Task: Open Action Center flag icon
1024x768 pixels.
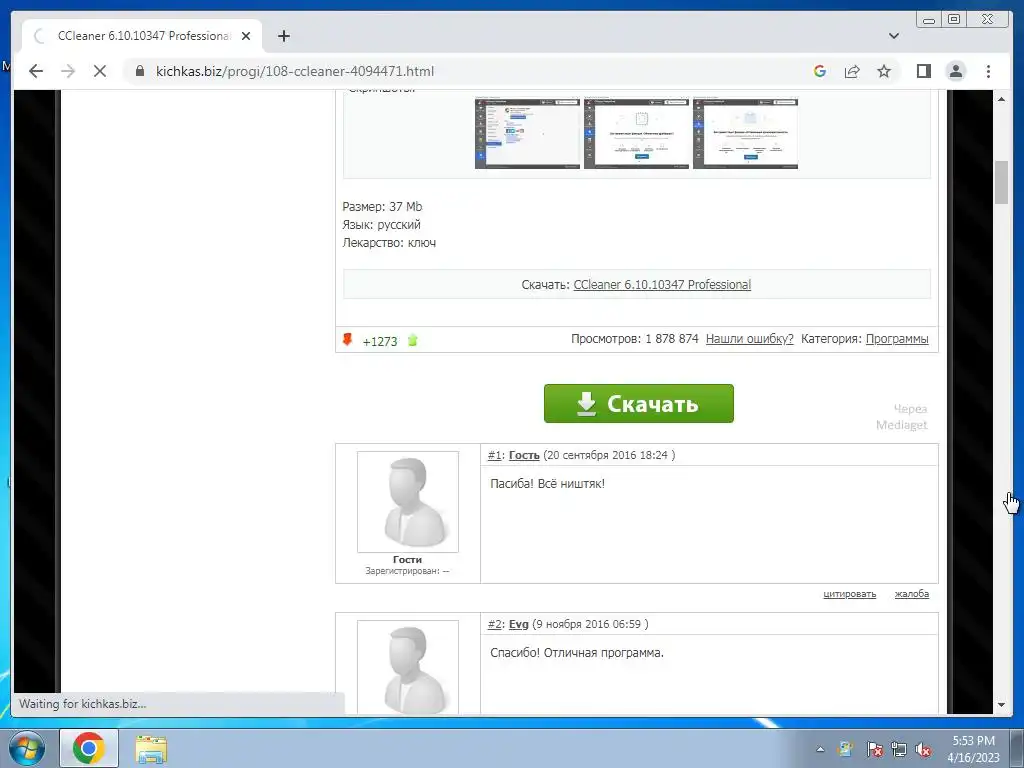Action: [874, 749]
